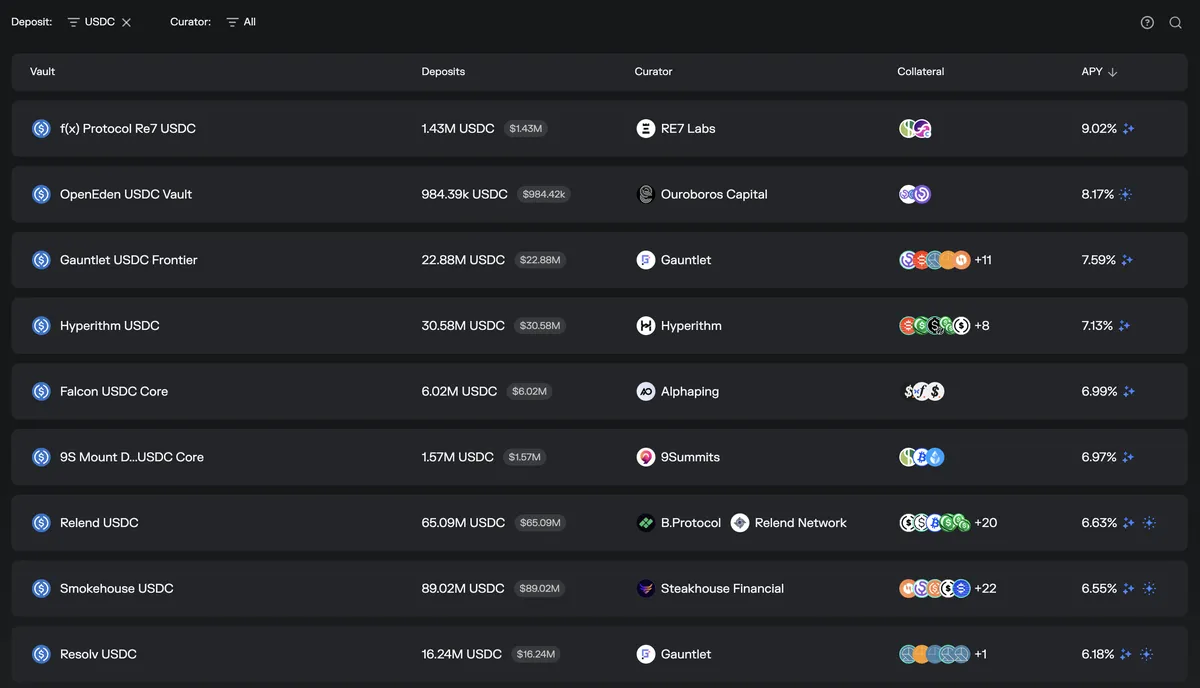This screenshot has width=1200, height=688.
Task: Click sparkle rewards icon beside 7.13% APY
Action: (1125, 326)
